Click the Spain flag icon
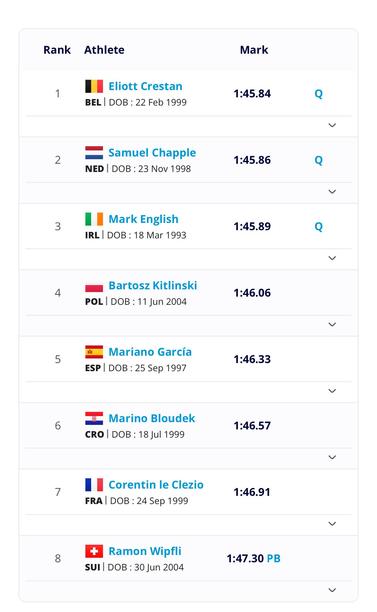 coord(94,352)
